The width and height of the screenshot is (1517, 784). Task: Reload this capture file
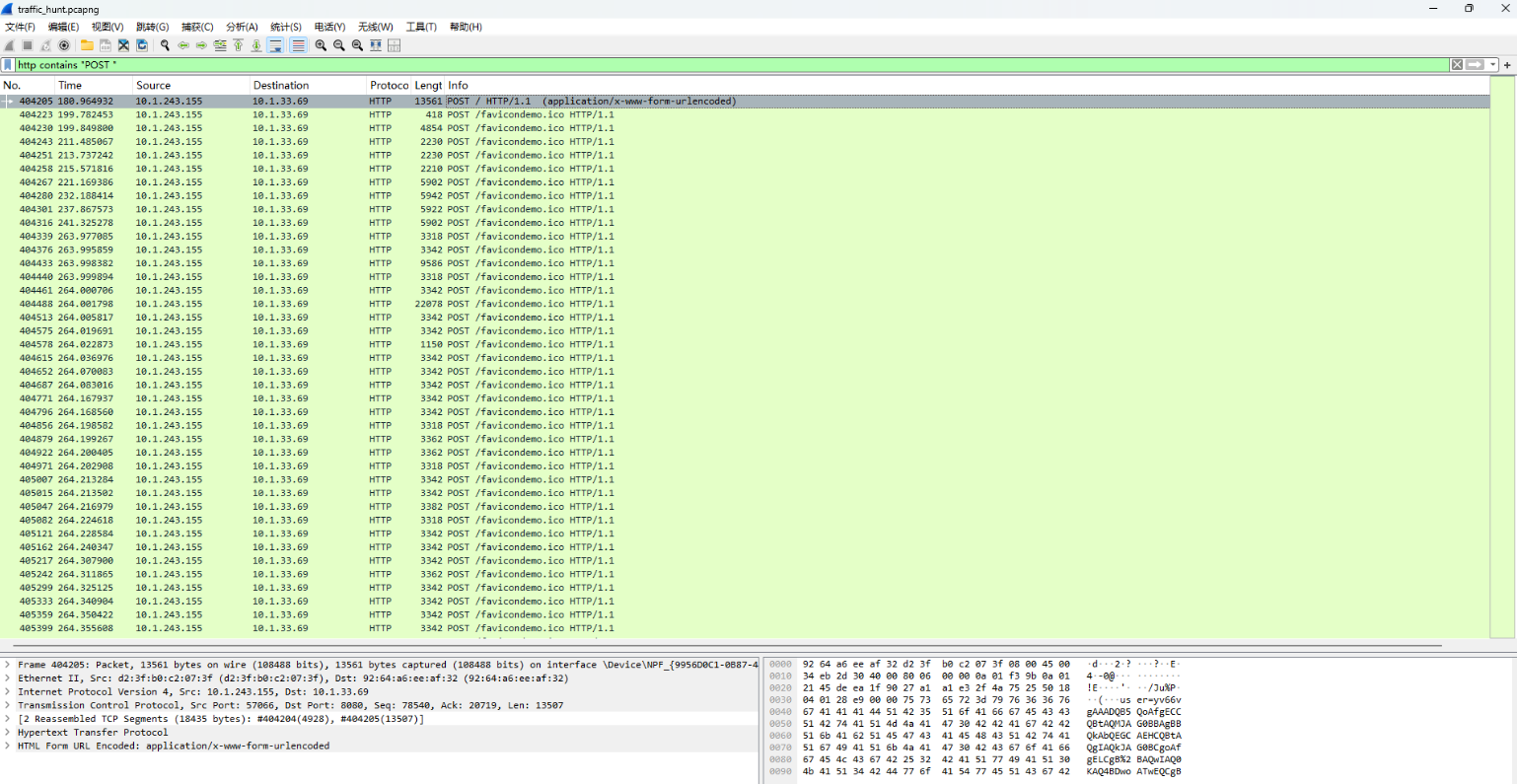tap(142, 45)
